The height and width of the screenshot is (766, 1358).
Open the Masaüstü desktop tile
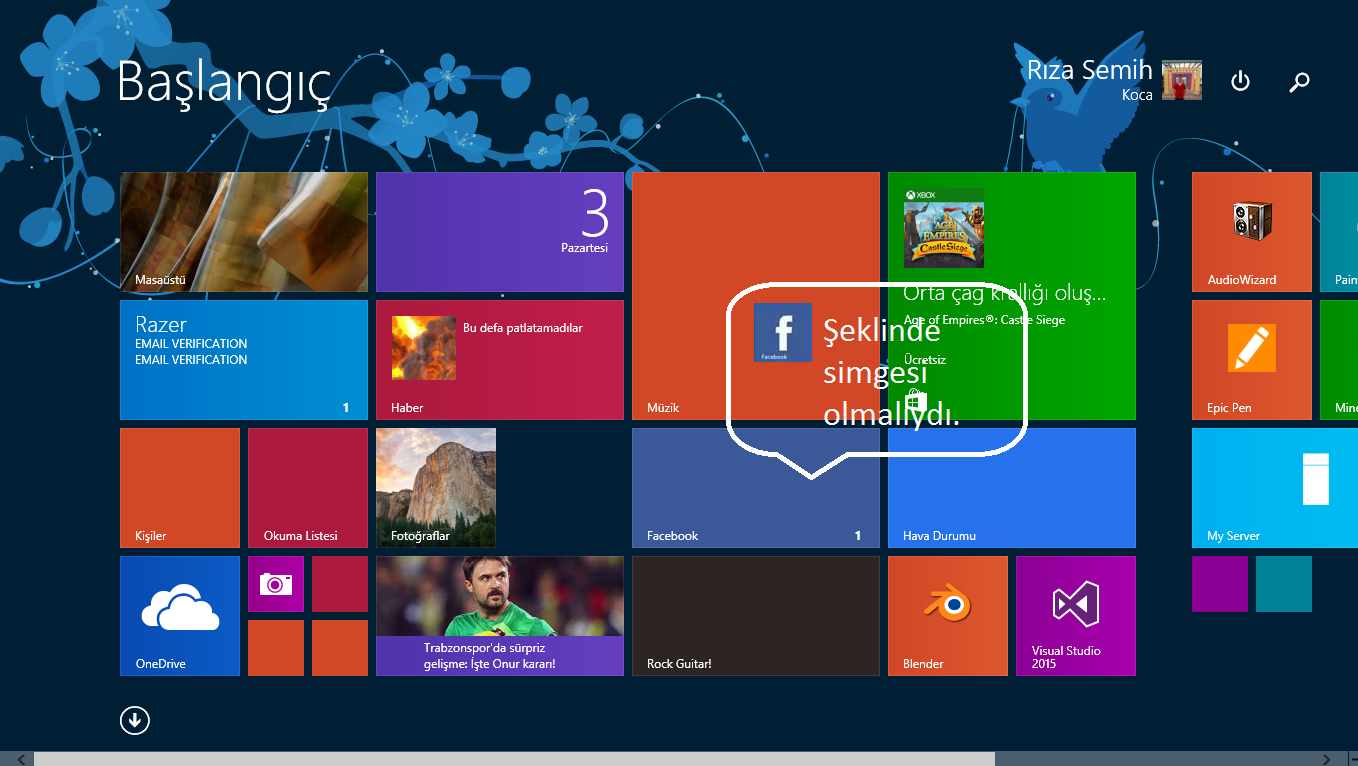243,232
